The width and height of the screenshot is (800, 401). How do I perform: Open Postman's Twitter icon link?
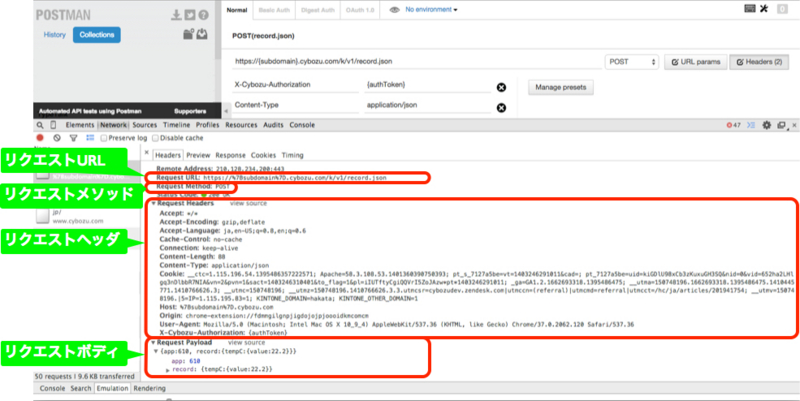pos(190,15)
